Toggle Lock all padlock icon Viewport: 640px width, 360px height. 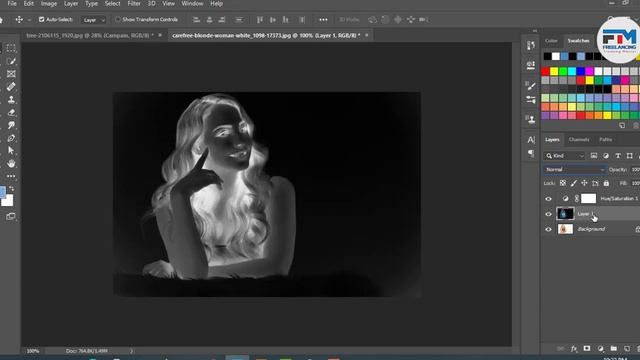(x=606, y=183)
